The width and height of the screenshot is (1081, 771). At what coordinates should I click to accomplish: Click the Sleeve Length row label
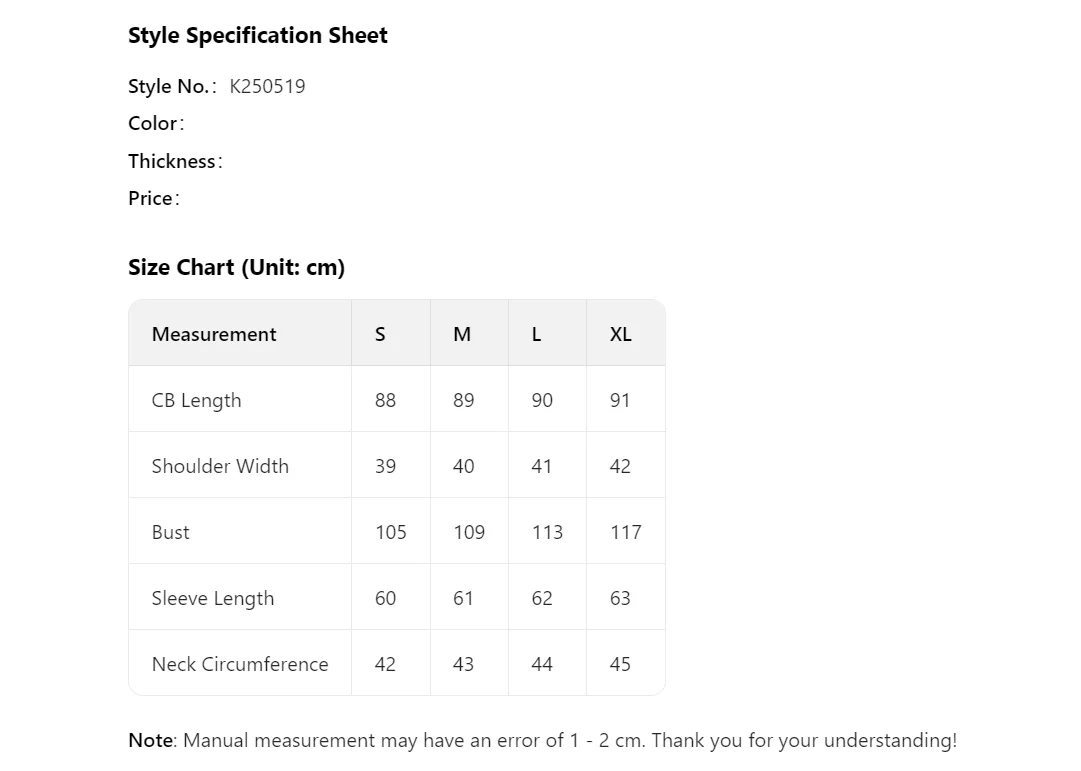213,599
